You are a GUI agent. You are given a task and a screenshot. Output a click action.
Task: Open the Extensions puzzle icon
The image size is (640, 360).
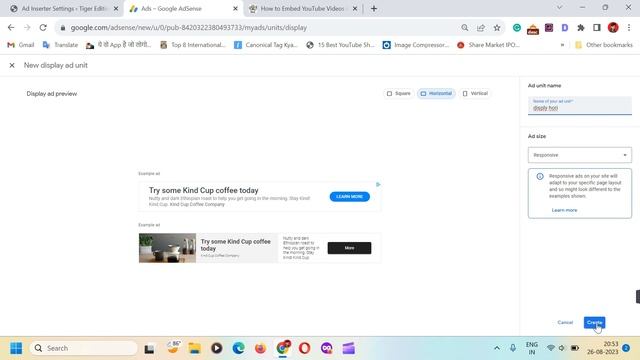click(x=581, y=27)
